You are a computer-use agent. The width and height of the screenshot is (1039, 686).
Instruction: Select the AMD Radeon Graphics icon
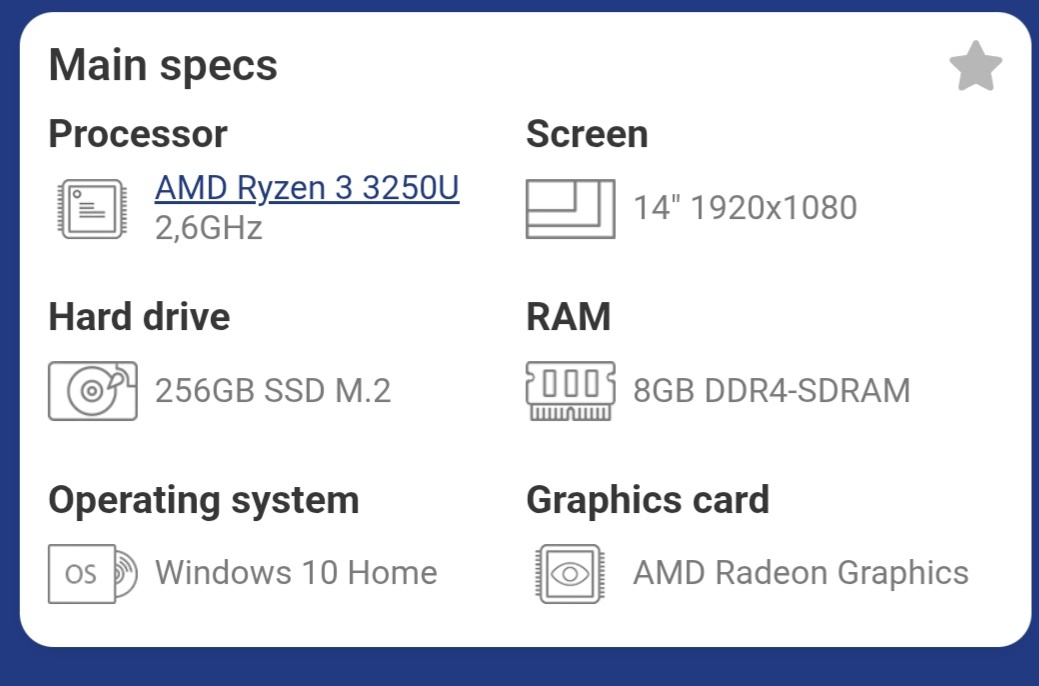570,573
